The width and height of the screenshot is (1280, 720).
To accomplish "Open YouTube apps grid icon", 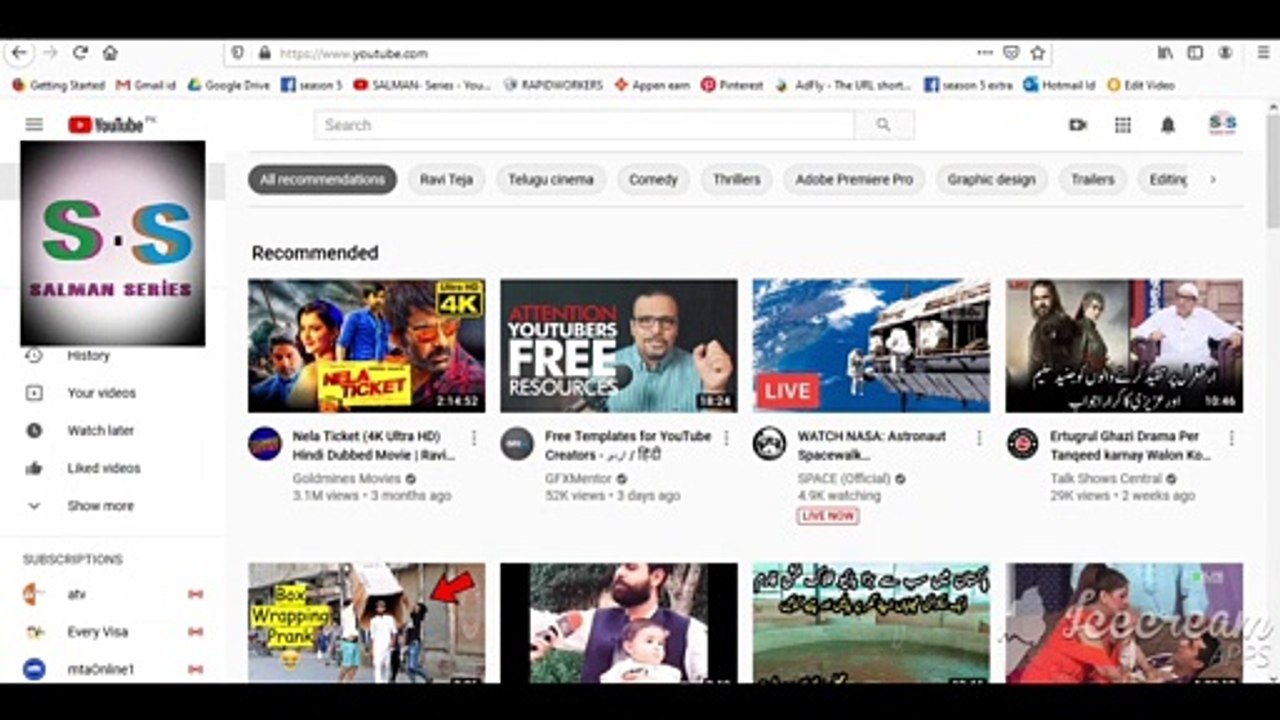I will (x=1123, y=125).
